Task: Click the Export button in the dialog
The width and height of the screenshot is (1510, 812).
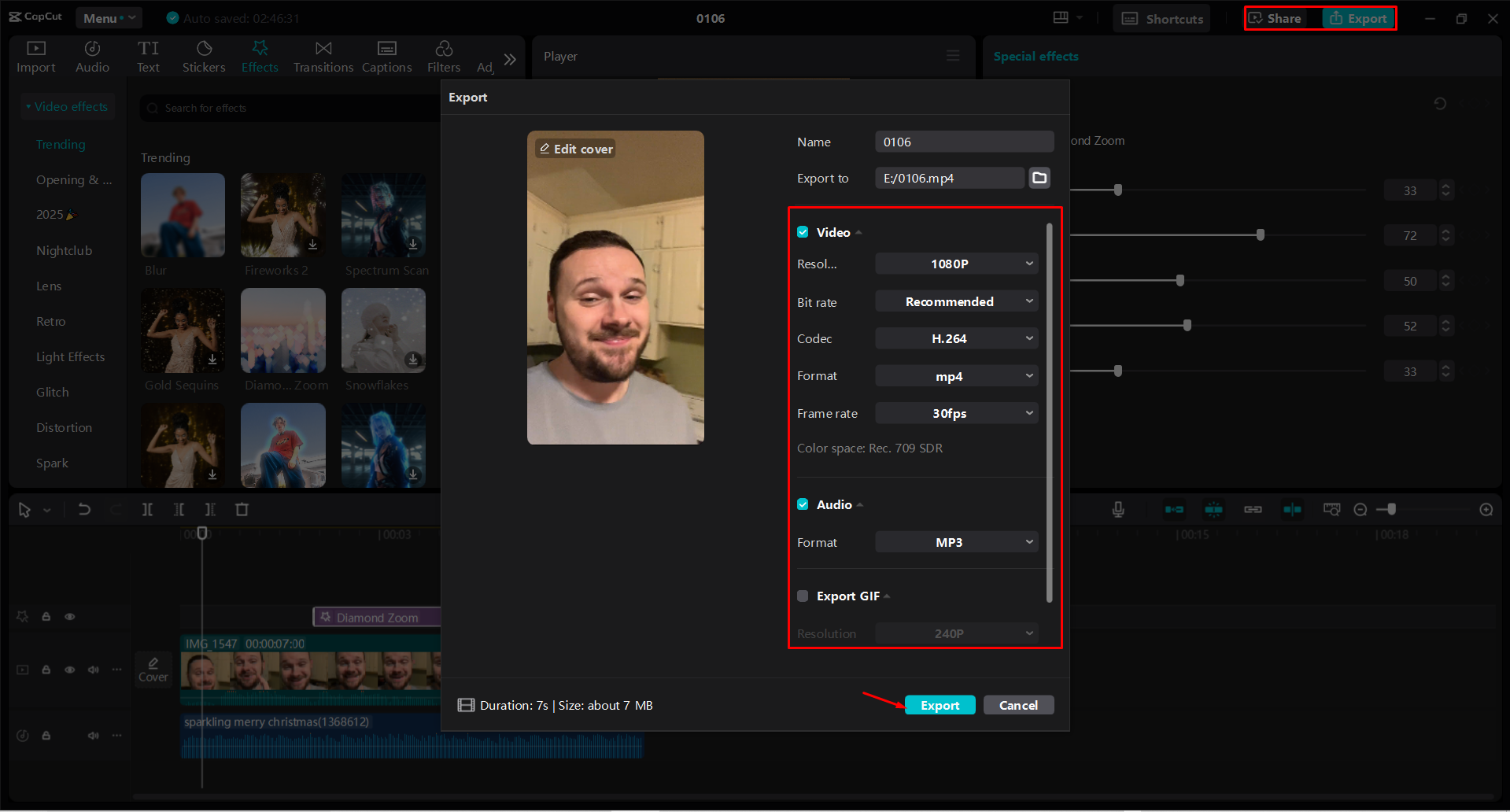Action: [x=940, y=704]
